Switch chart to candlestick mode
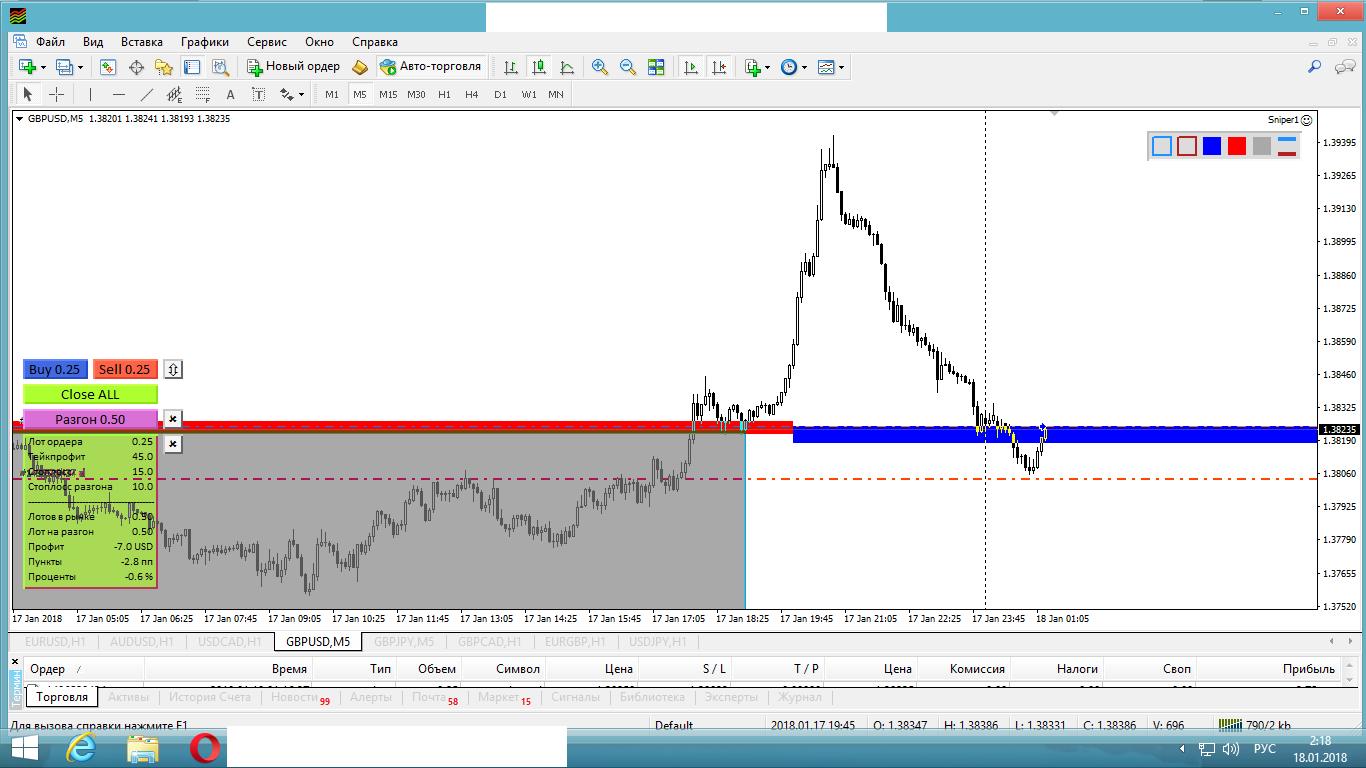 pos(539,67)
